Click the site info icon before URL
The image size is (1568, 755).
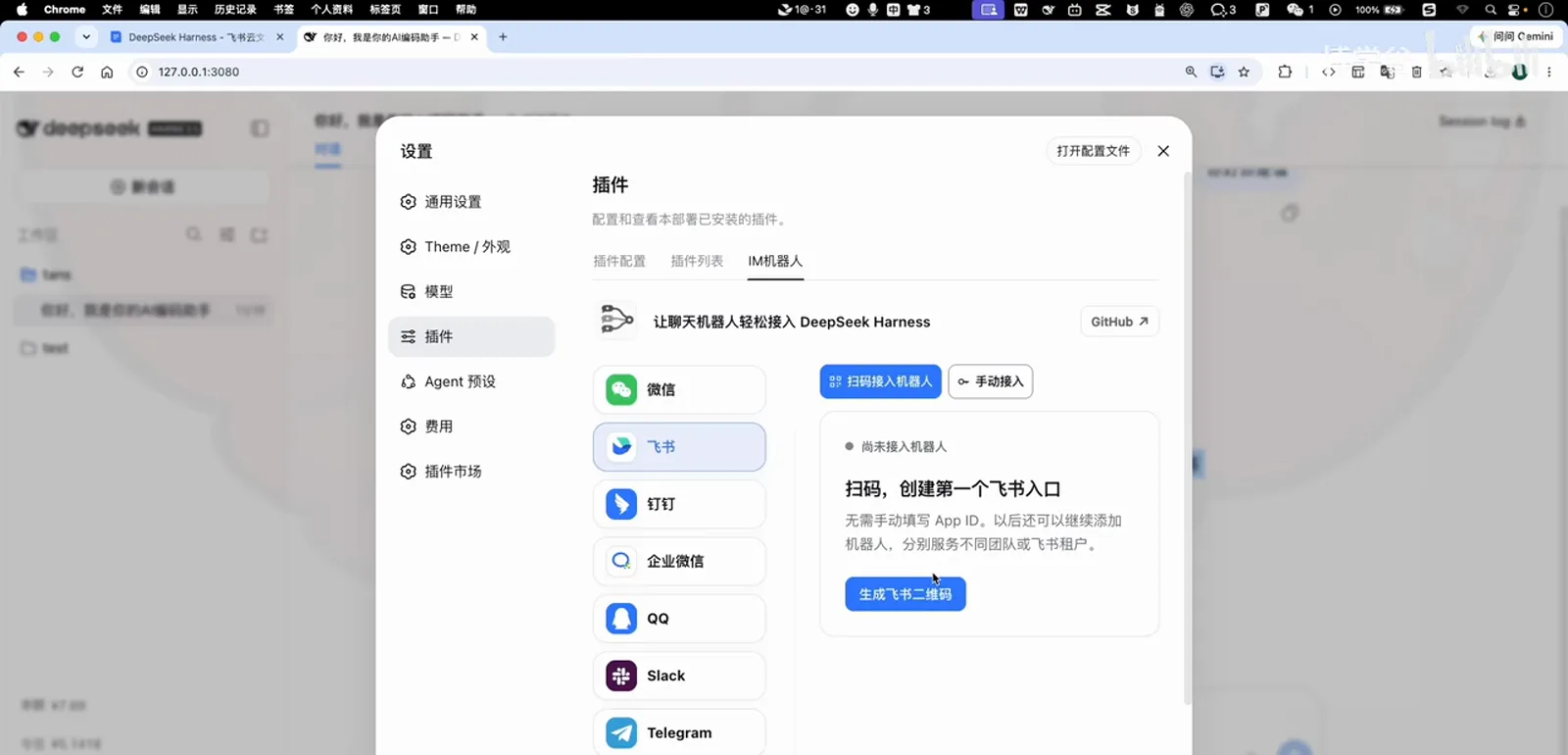click(x=142, y=72)
